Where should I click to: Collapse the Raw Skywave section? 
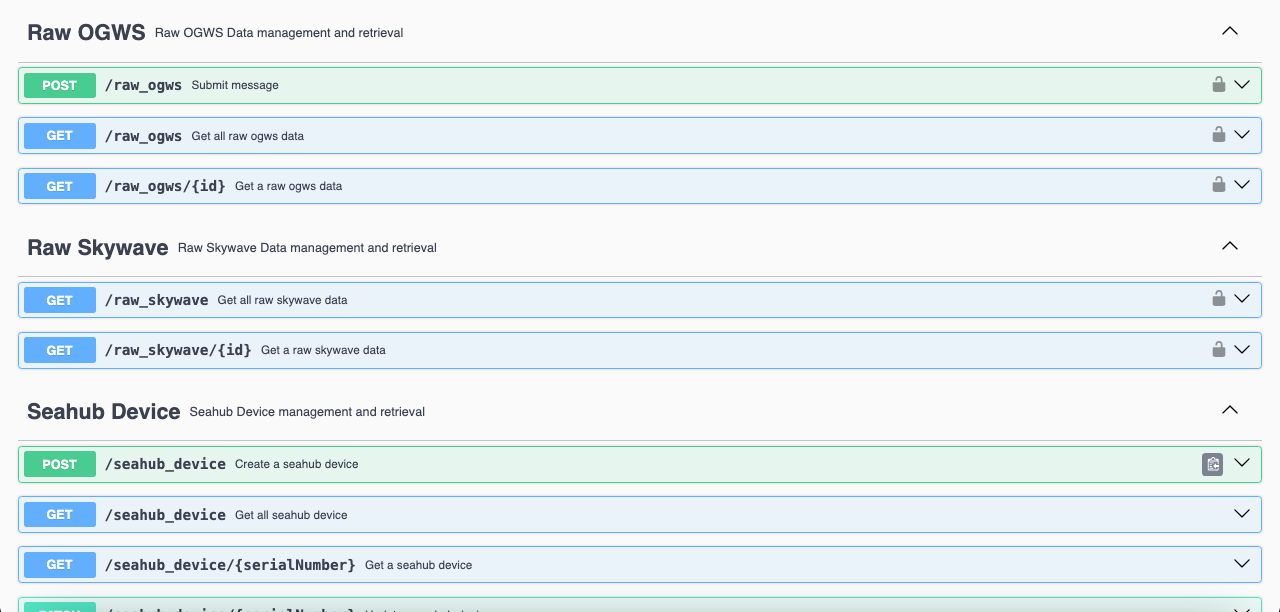1230,246
